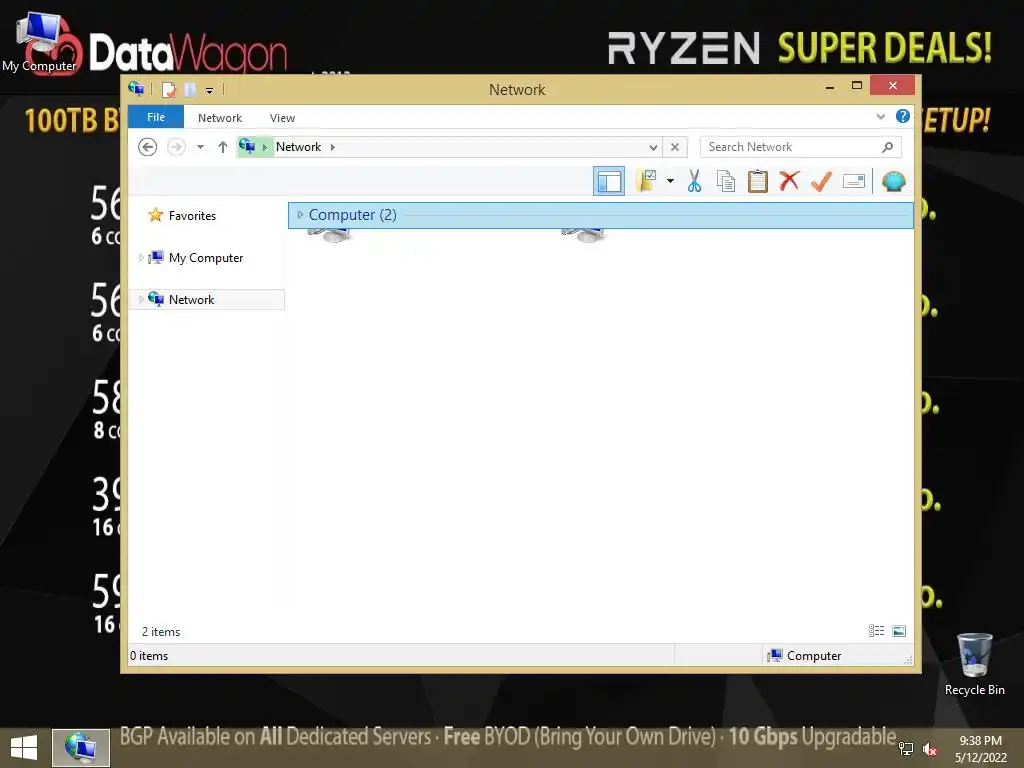Expand the Computer (2) group arrow
The height and width of the screenshot is (768, 1024).
tap(300, 215)
